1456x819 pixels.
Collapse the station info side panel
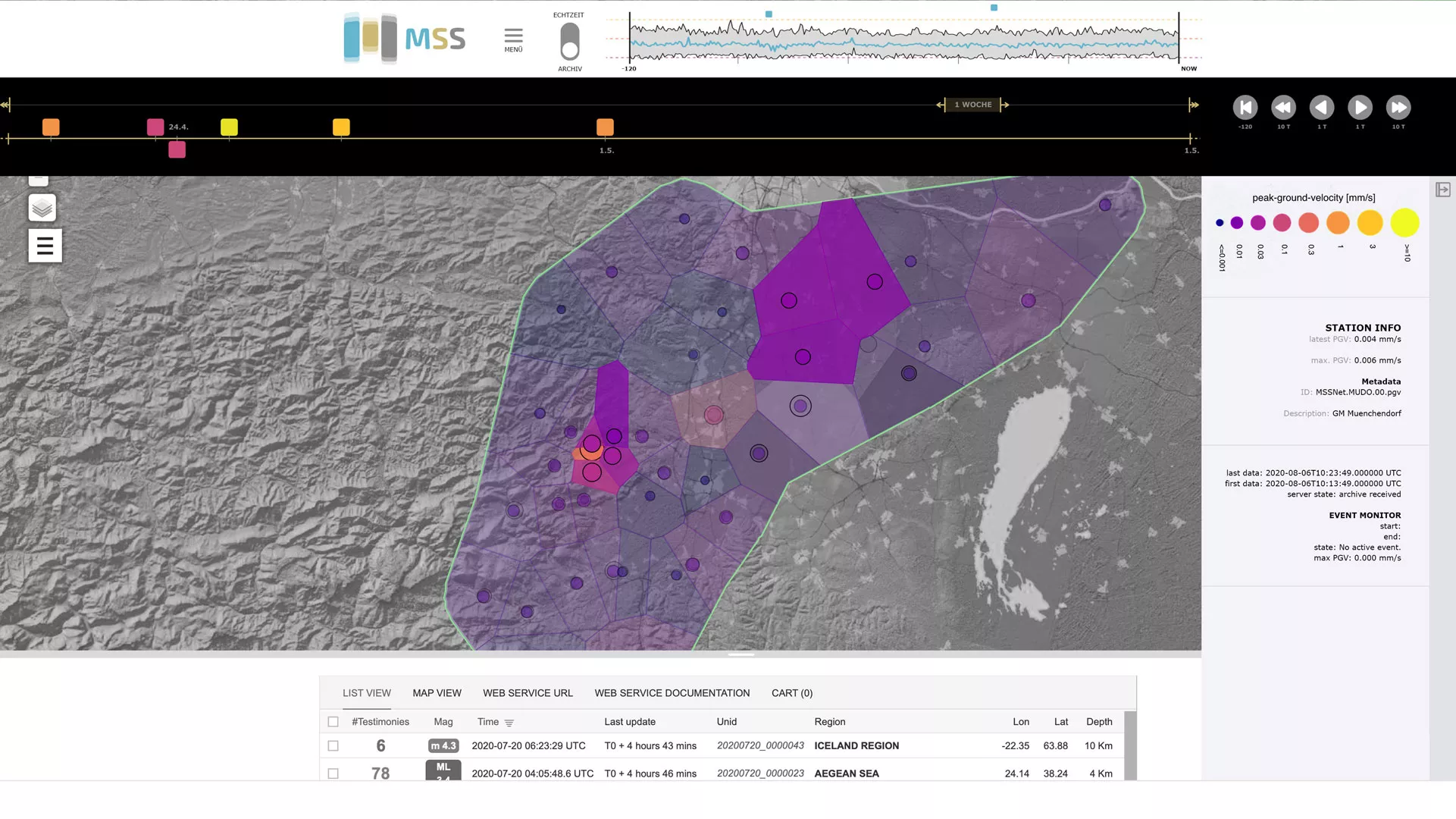[1442, 190]
